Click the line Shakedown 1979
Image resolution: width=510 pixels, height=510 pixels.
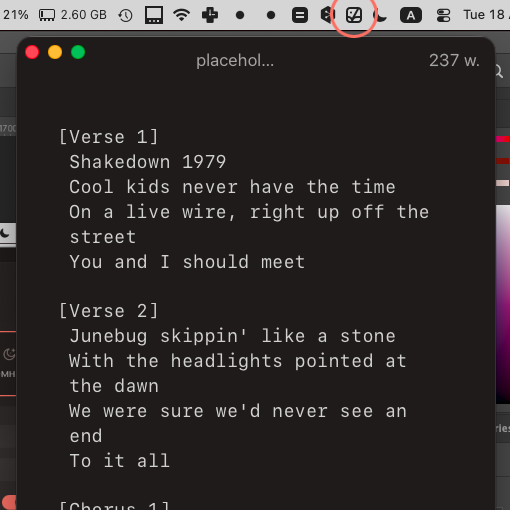pyautogui.click(x=148, y=162)
